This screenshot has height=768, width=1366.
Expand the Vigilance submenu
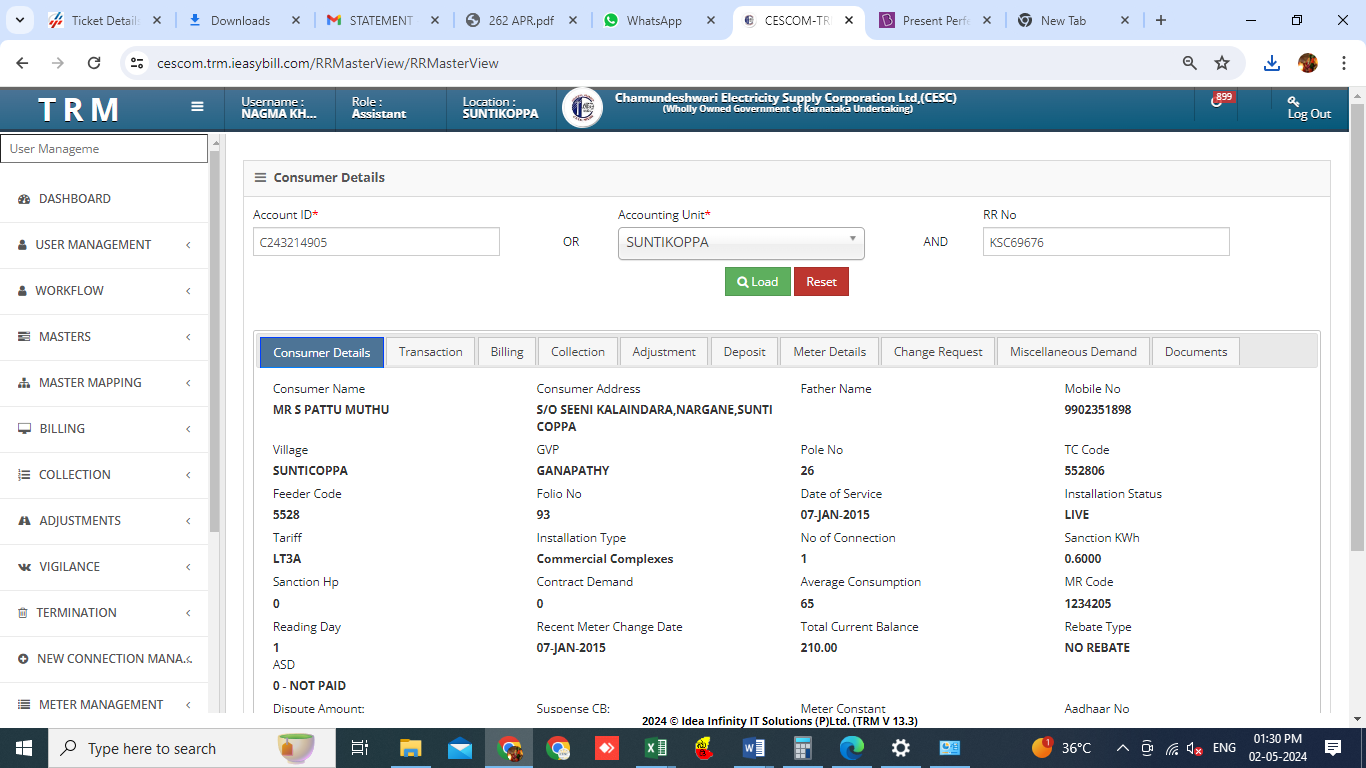[x=188, y=567]
